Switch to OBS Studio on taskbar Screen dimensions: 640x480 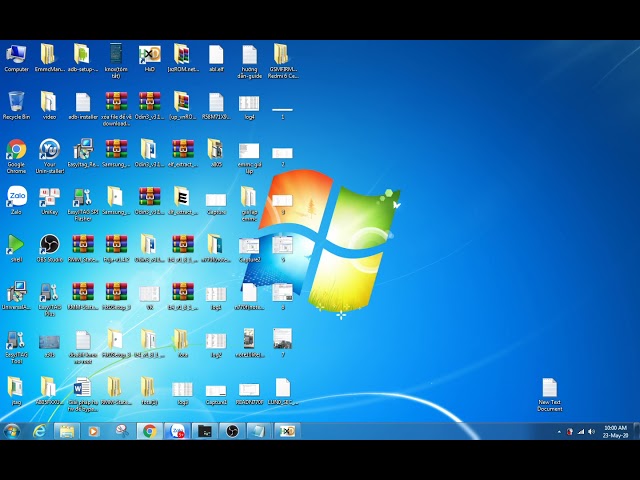point(232,431)
